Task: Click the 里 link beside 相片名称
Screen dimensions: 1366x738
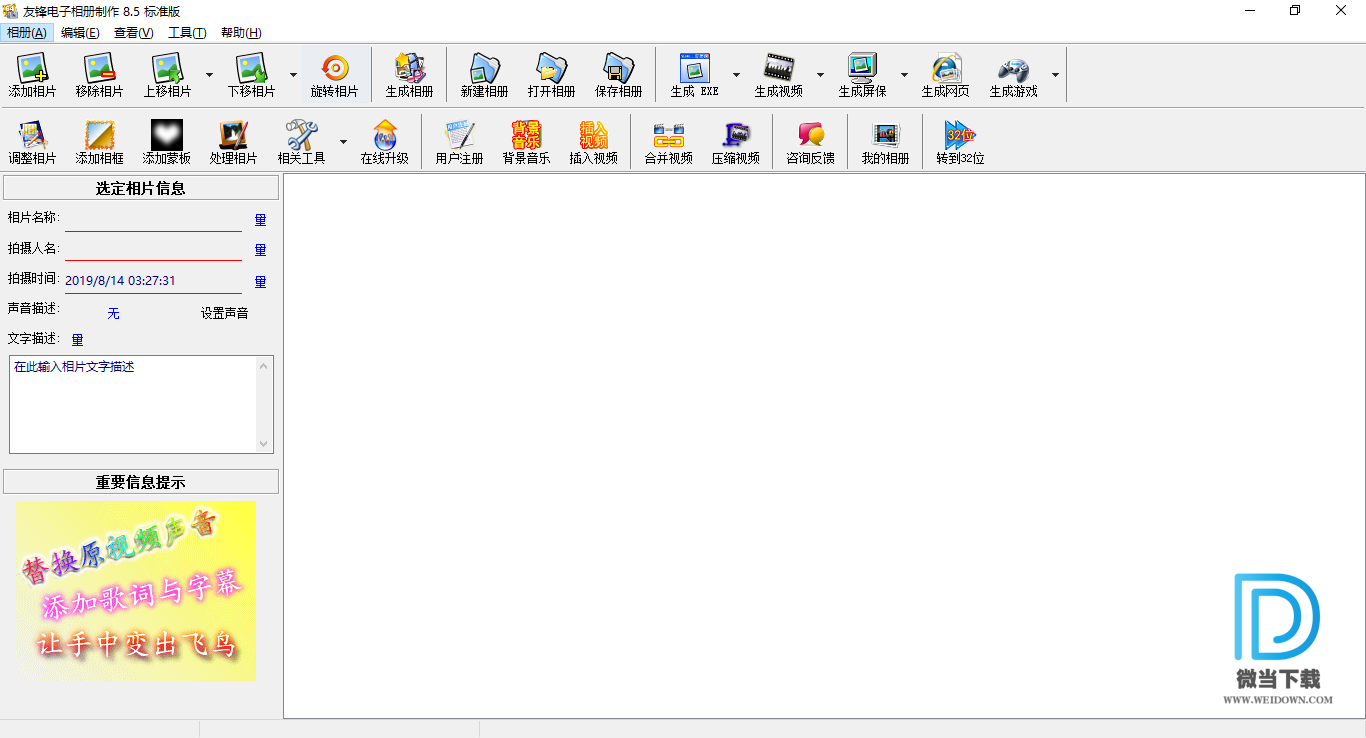Action: 260,220
